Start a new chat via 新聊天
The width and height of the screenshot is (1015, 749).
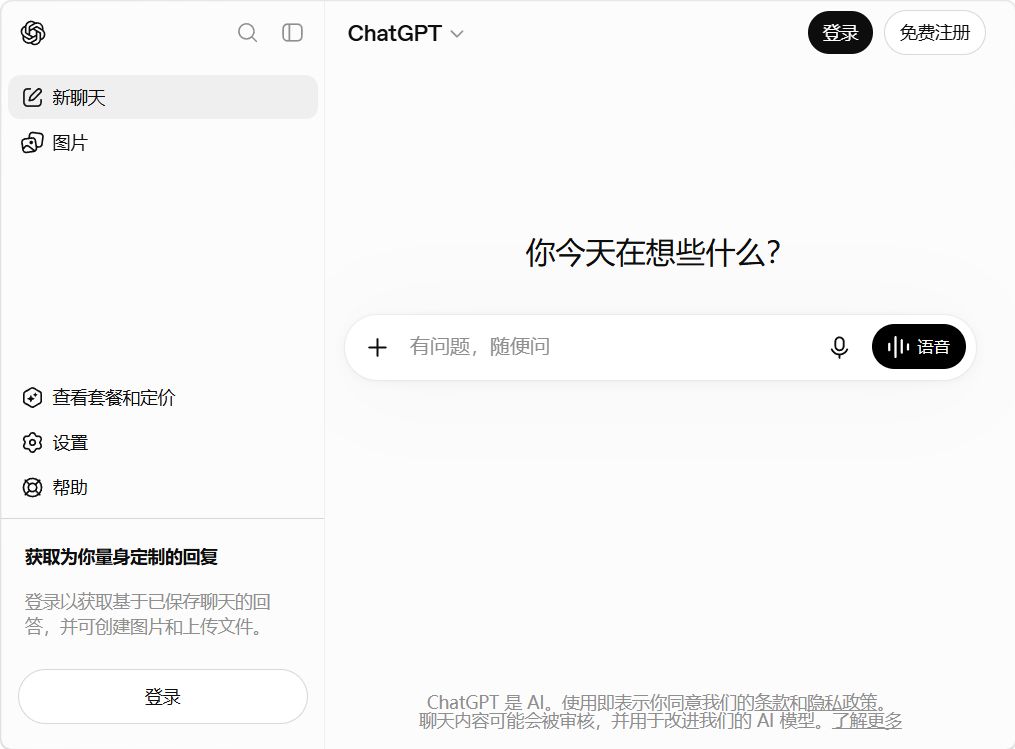163,97
